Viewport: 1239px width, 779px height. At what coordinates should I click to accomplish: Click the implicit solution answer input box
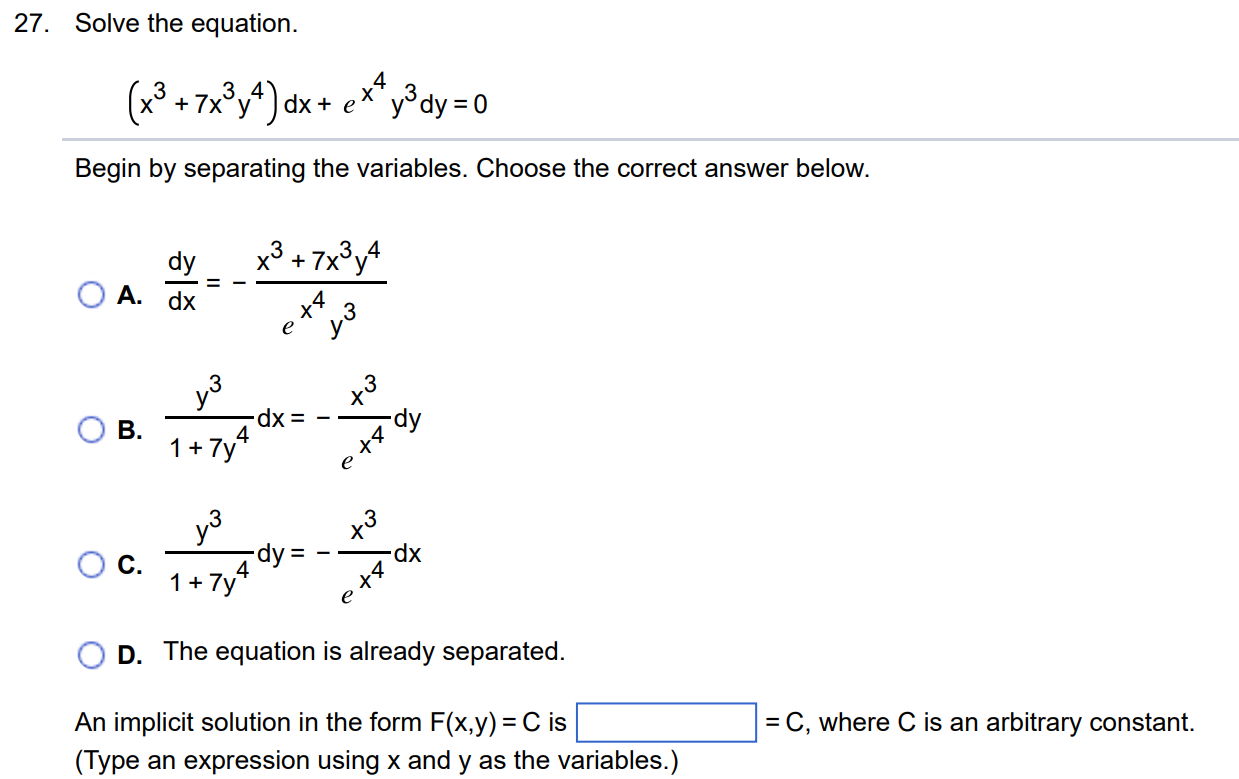click(665, 722)
